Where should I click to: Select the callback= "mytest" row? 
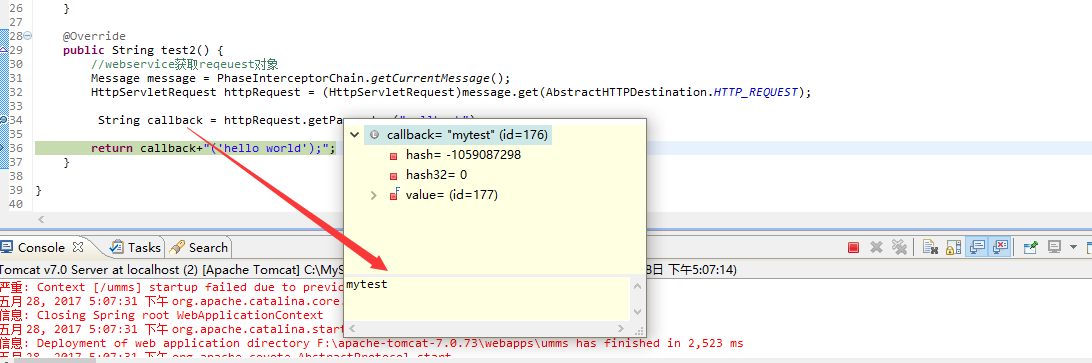click(458, 135)
